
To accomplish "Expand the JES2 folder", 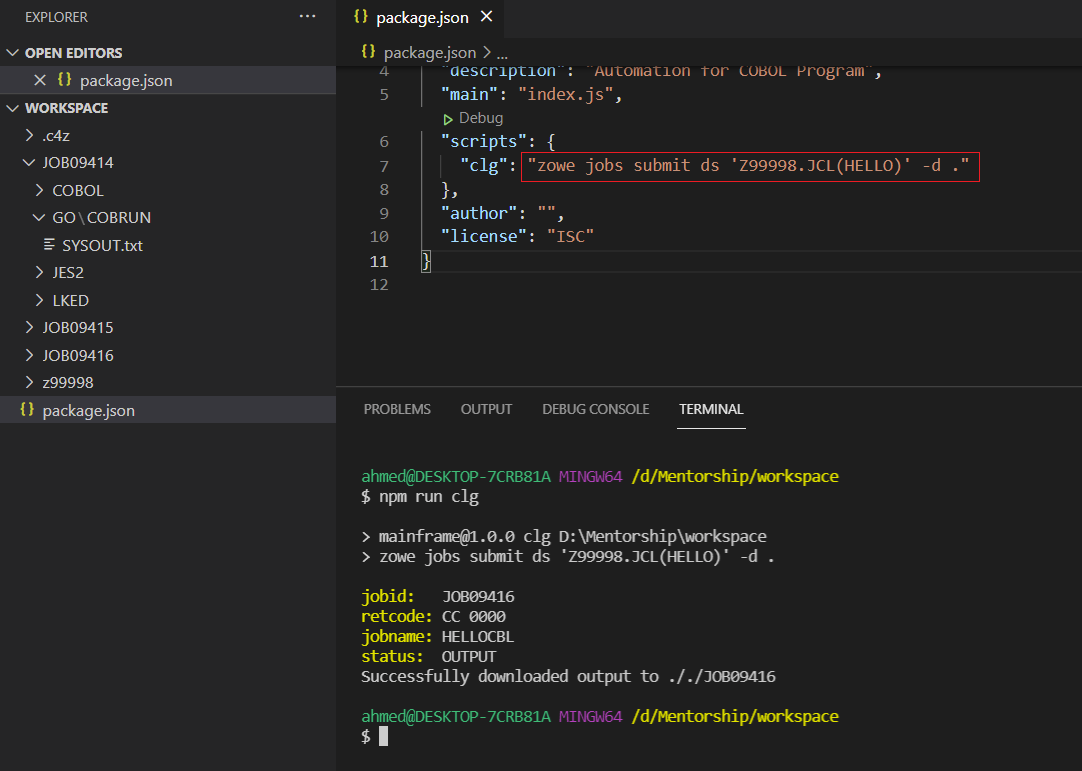I will pos(39,272).
